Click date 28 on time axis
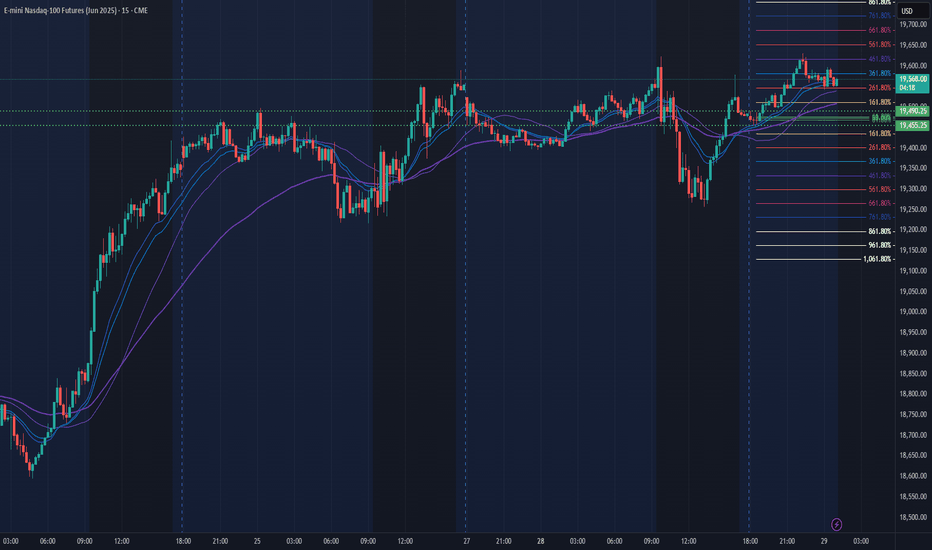This screenshot has width=932, height=550. tap(540, 541)
